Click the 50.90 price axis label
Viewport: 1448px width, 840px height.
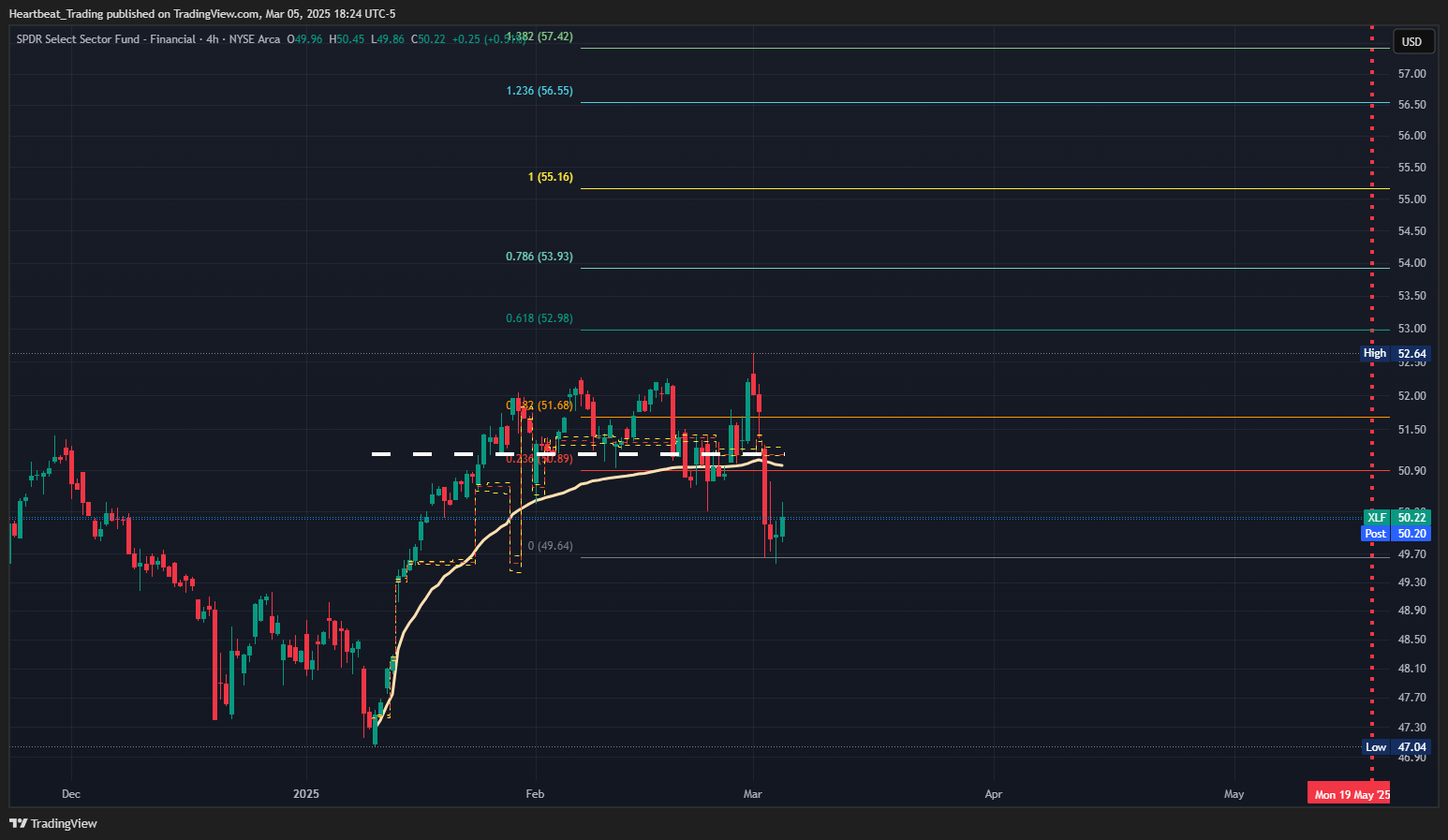click(x=1412, y=471)
